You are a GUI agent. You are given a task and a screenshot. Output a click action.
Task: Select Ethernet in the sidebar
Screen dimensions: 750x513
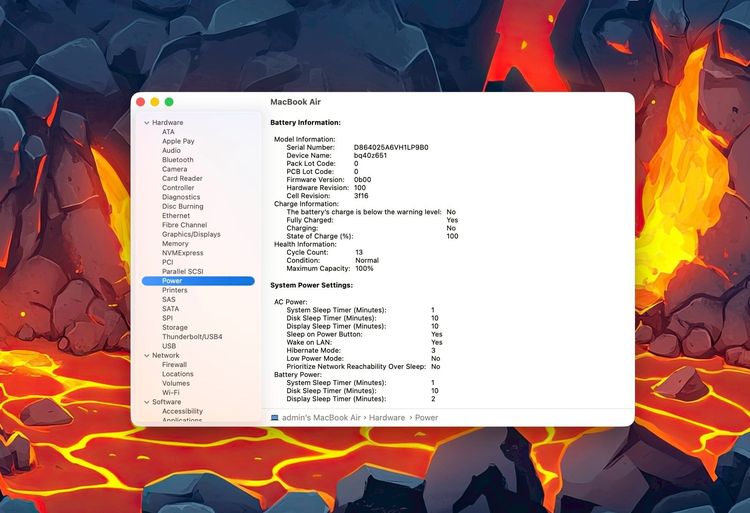tap(176, 216)
